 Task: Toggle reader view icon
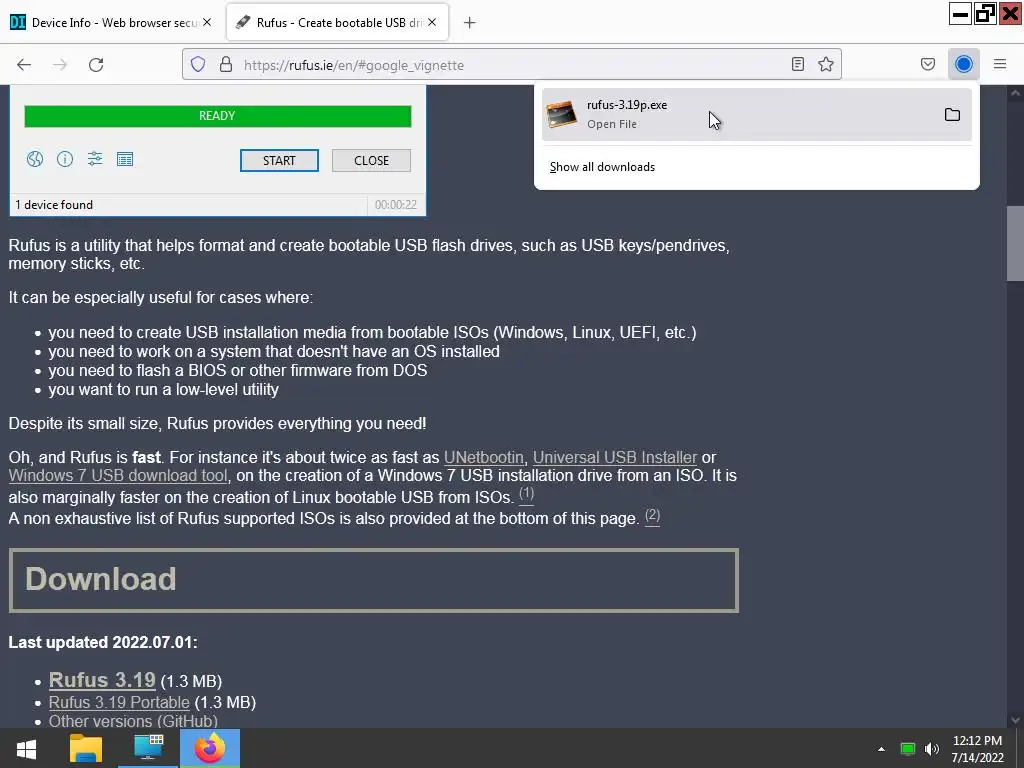pos(797,64)
